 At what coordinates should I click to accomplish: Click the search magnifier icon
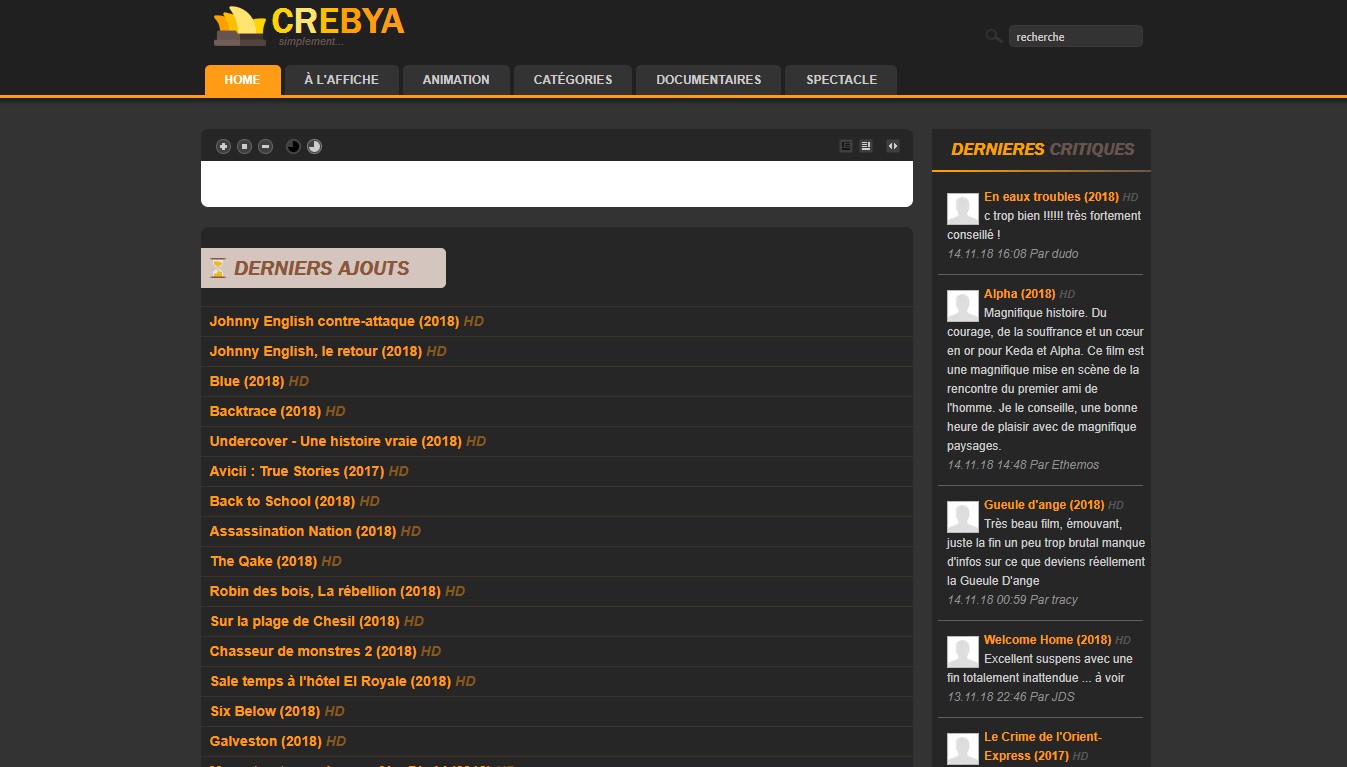coord(993,35)
